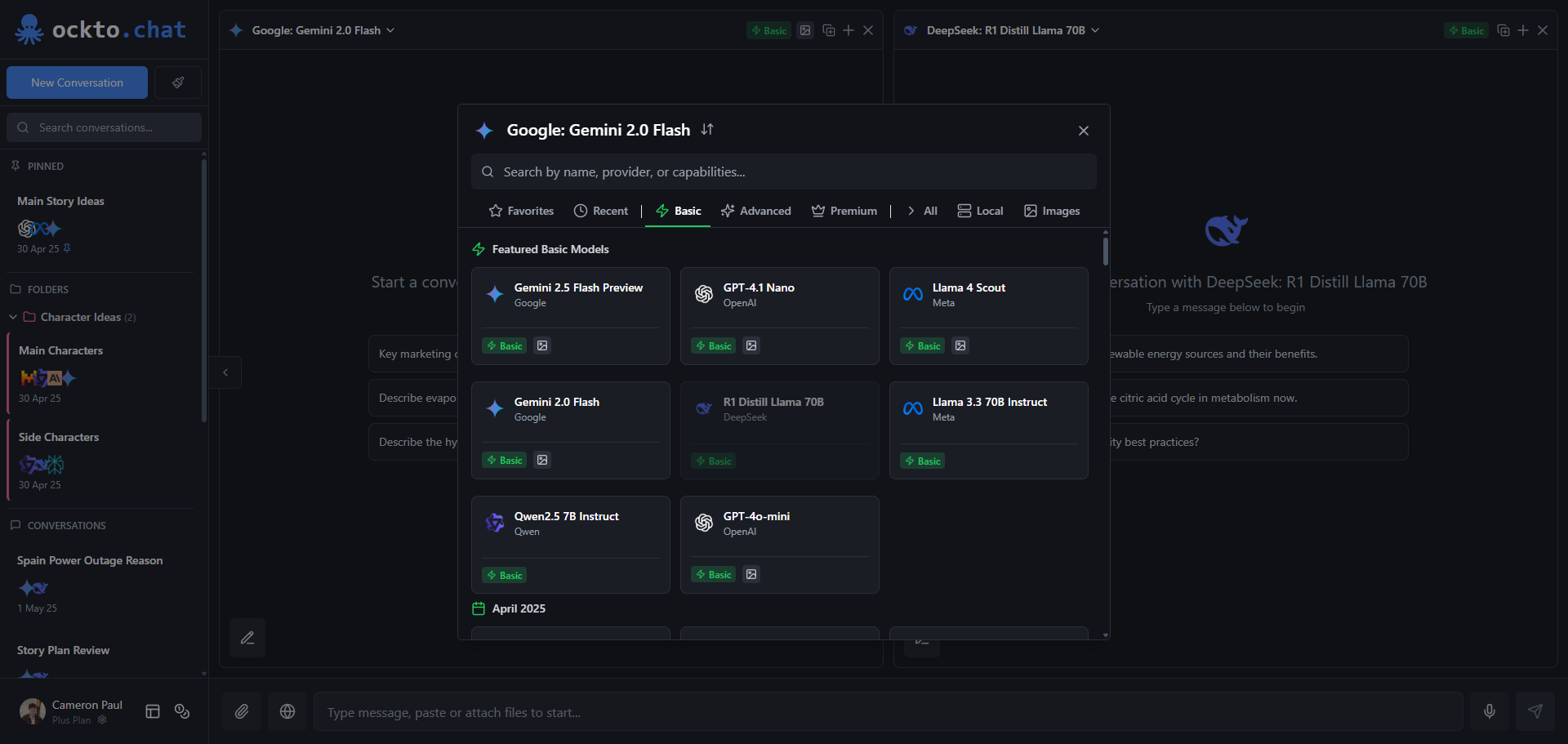This screenshot has width=1568, height=744.
Task: Click the Basic badge in the DeepSeek panel header
Action: tap(1467, 30)
